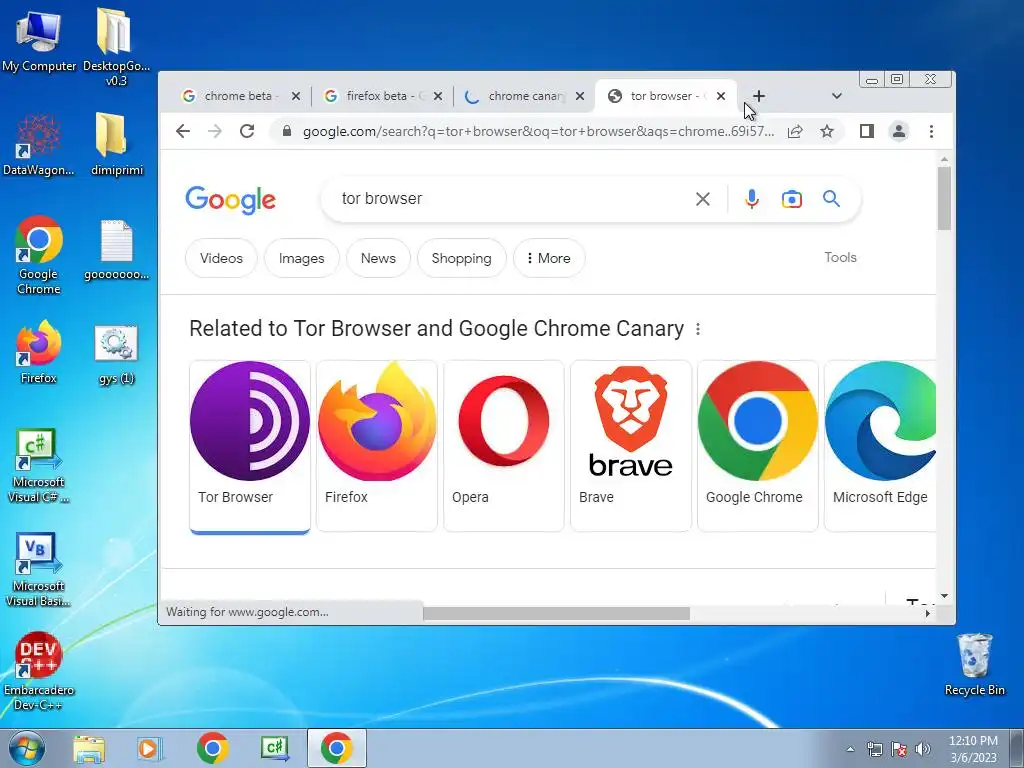Image resolution: width=1024 pixels, height=768 pixels.
Task: Open options dots next to Related heading
Action: point(698,329)
